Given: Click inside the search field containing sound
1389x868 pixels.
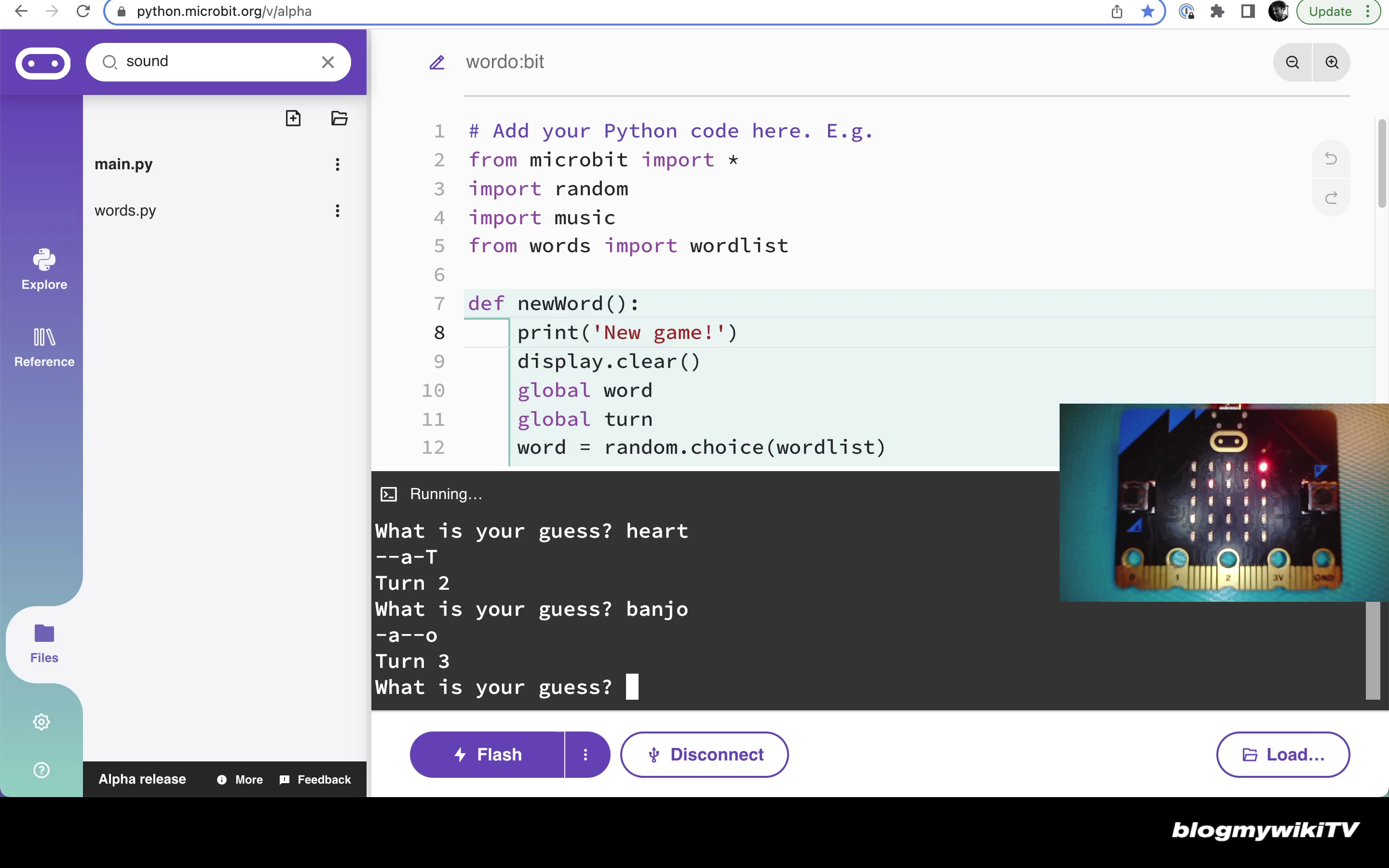Looking at the screenshot, I should (x=218, y=61).
